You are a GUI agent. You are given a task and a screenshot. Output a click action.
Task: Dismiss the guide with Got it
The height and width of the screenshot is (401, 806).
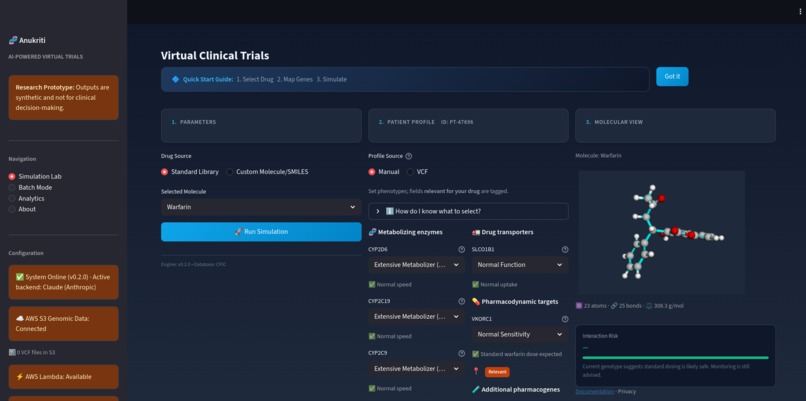[x=672, y=77]
